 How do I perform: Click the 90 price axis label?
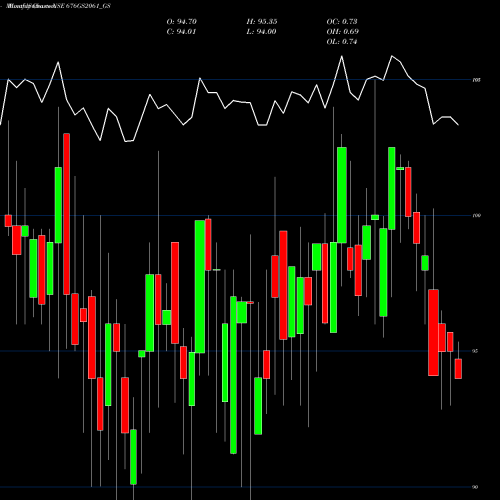[475, 487]
